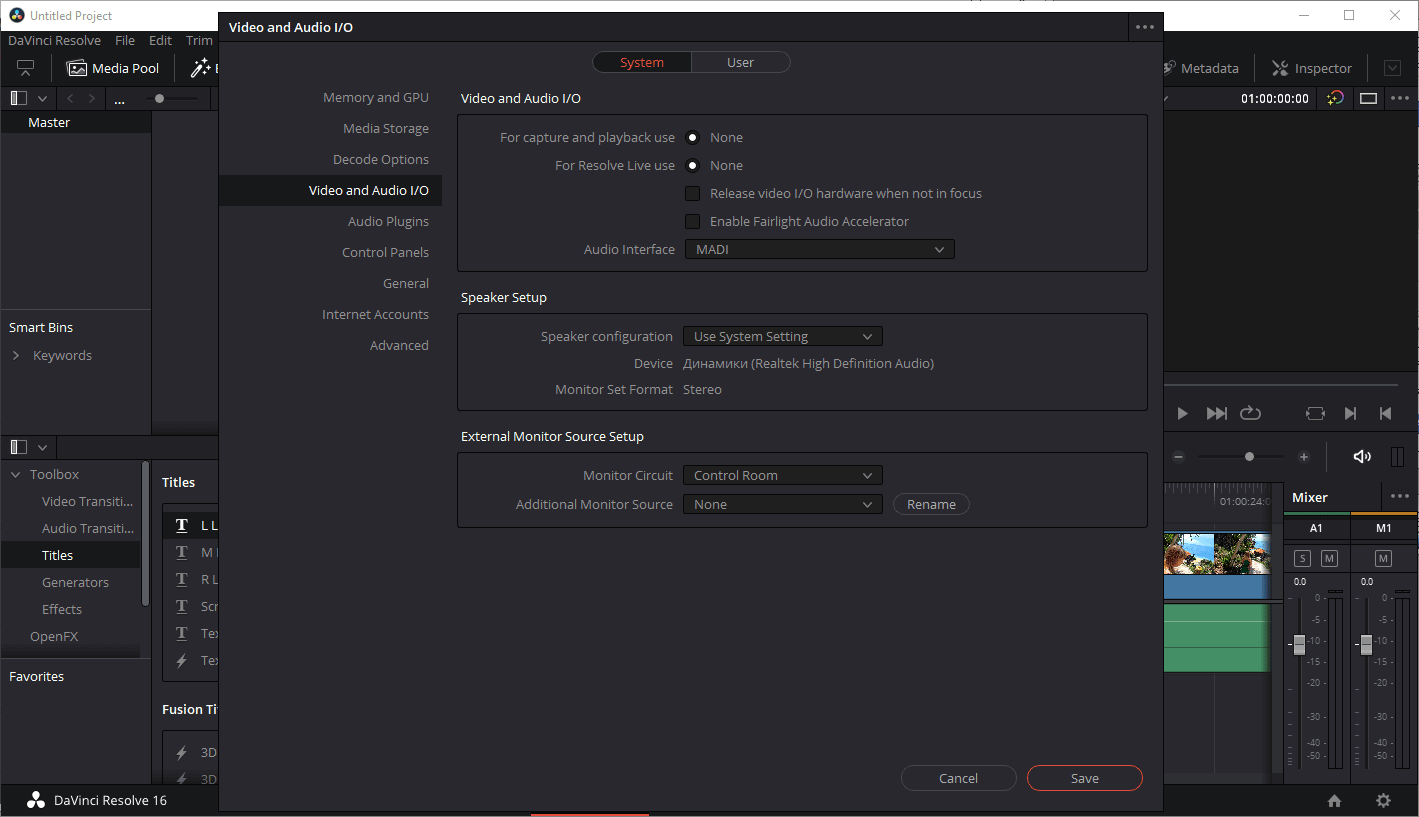Click the Save button
Image resolution: width=1419 pixels, height=817 pixels.
point(1085,778)
